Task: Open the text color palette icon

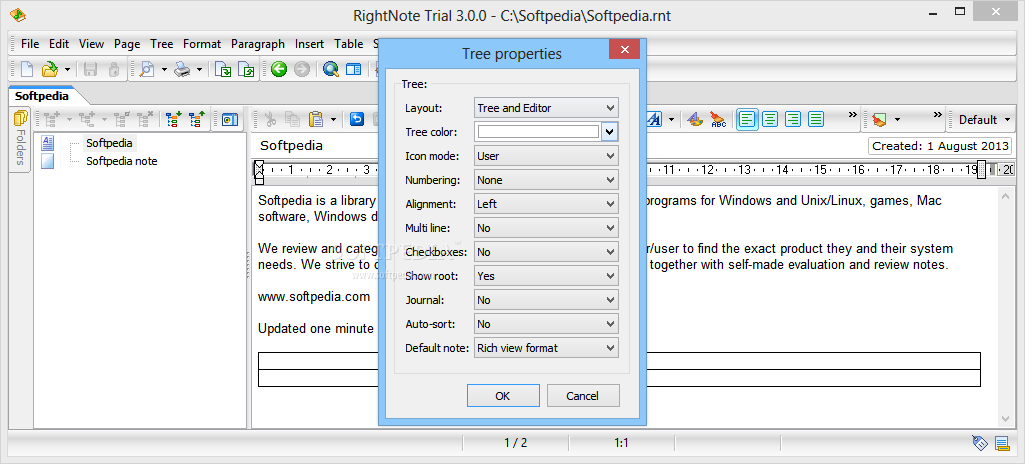Action: pos(696,119)
